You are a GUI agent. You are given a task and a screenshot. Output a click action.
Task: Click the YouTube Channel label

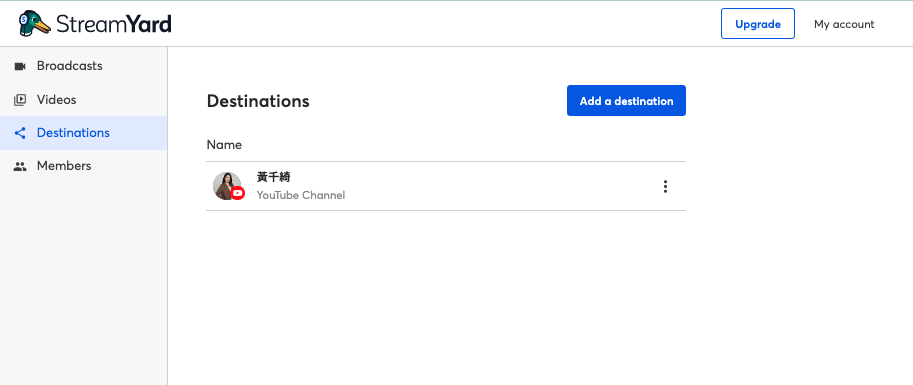(x=300, y=195)
